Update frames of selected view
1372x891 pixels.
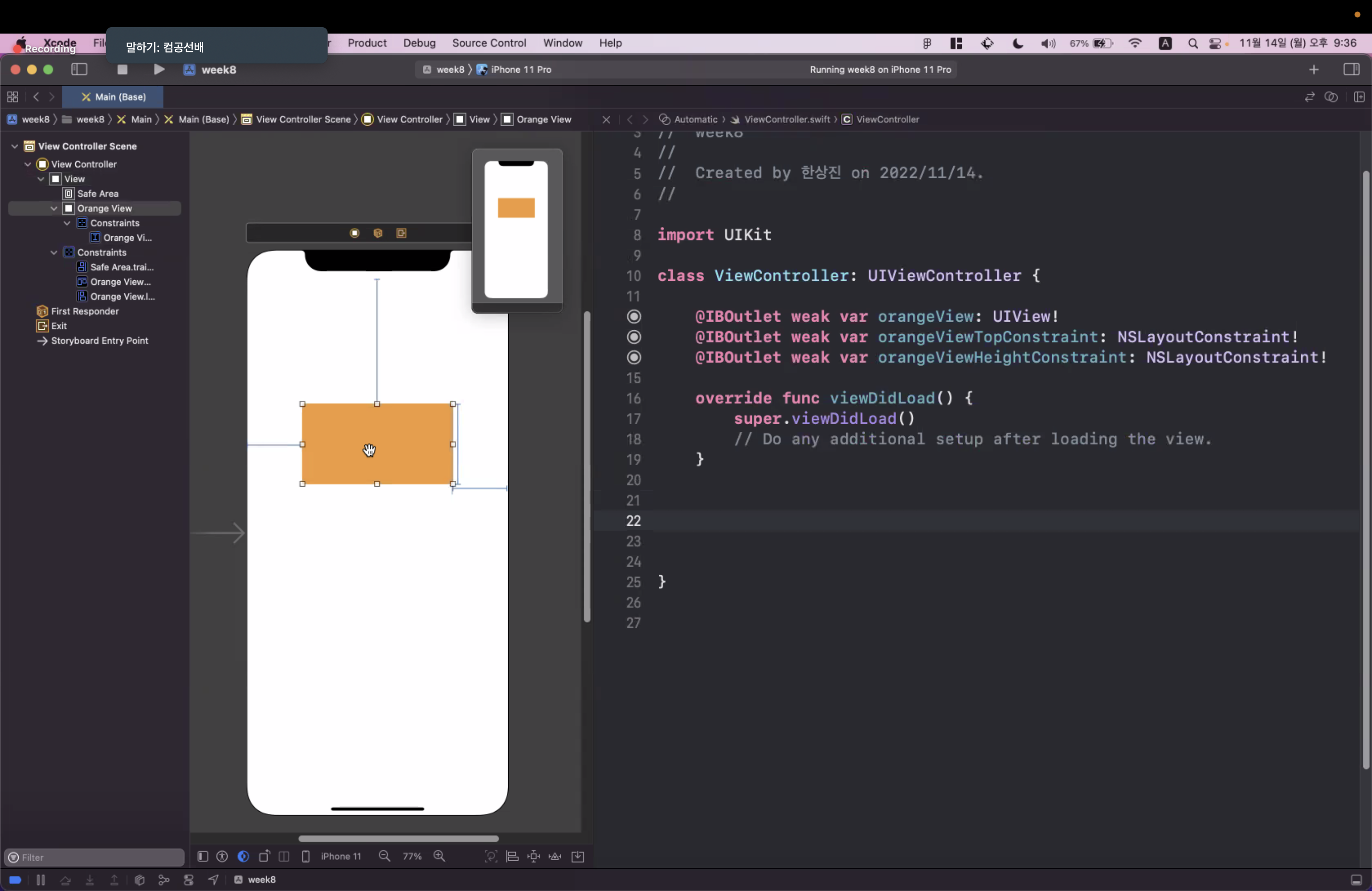(490, 857)
